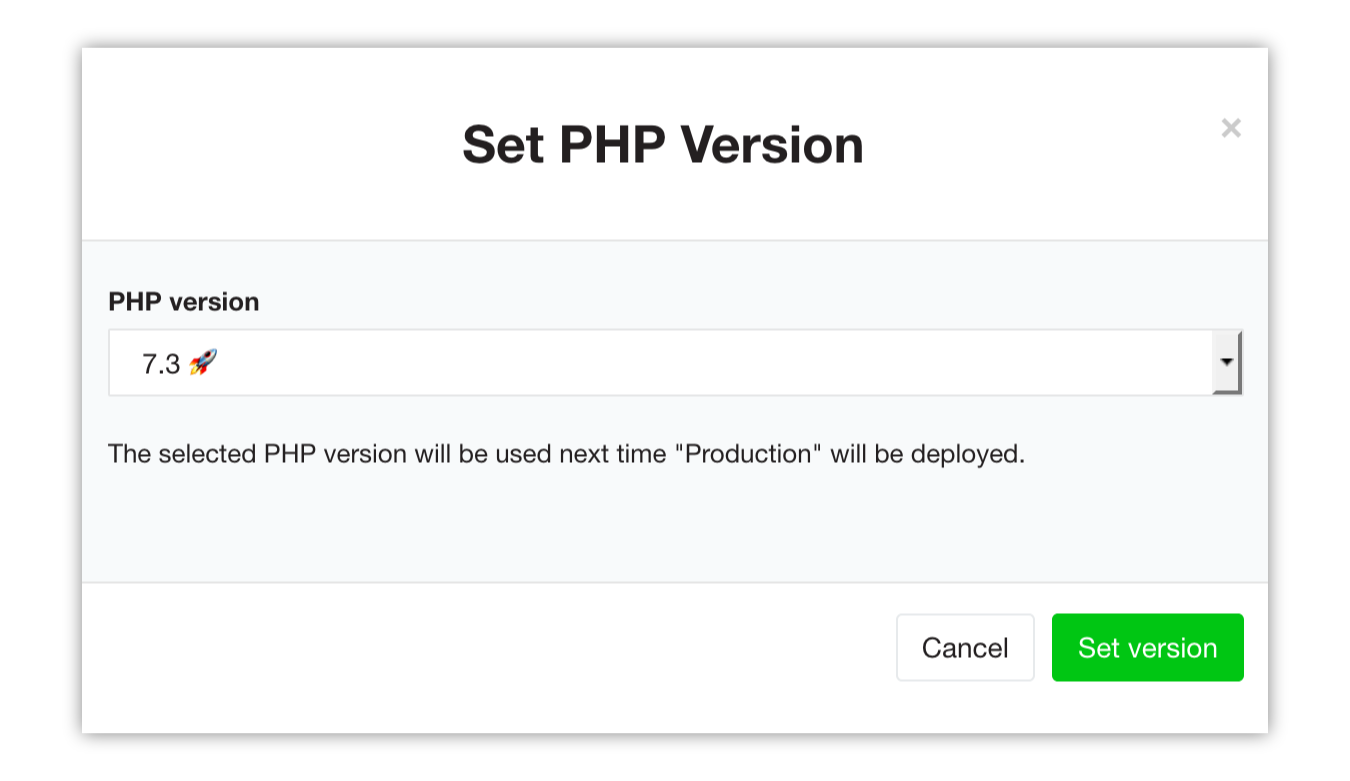Click the small black triangle in the select

coord(1226,363)
